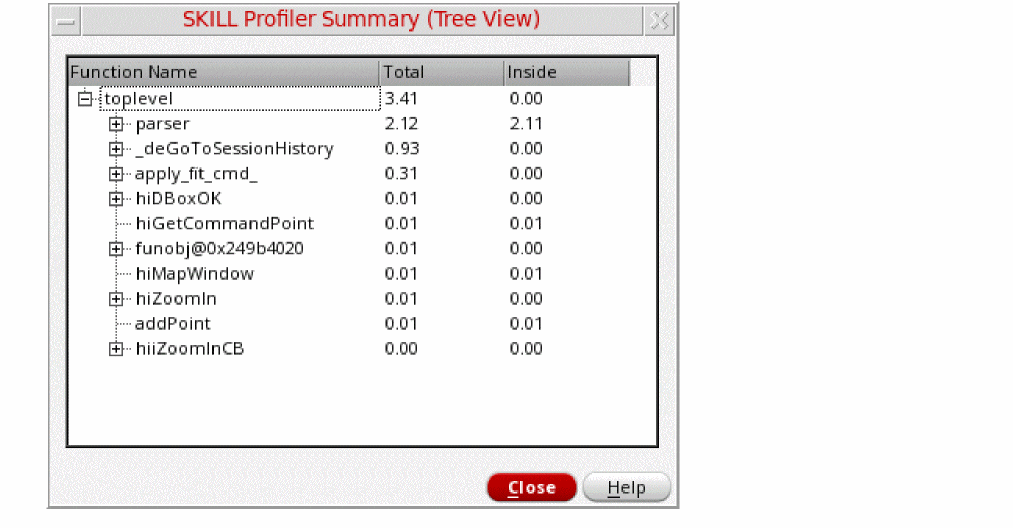The width and height of the screenshot is (1013, 528).
Task: Sort by Total column header
Action: click(x=441, y=72)
